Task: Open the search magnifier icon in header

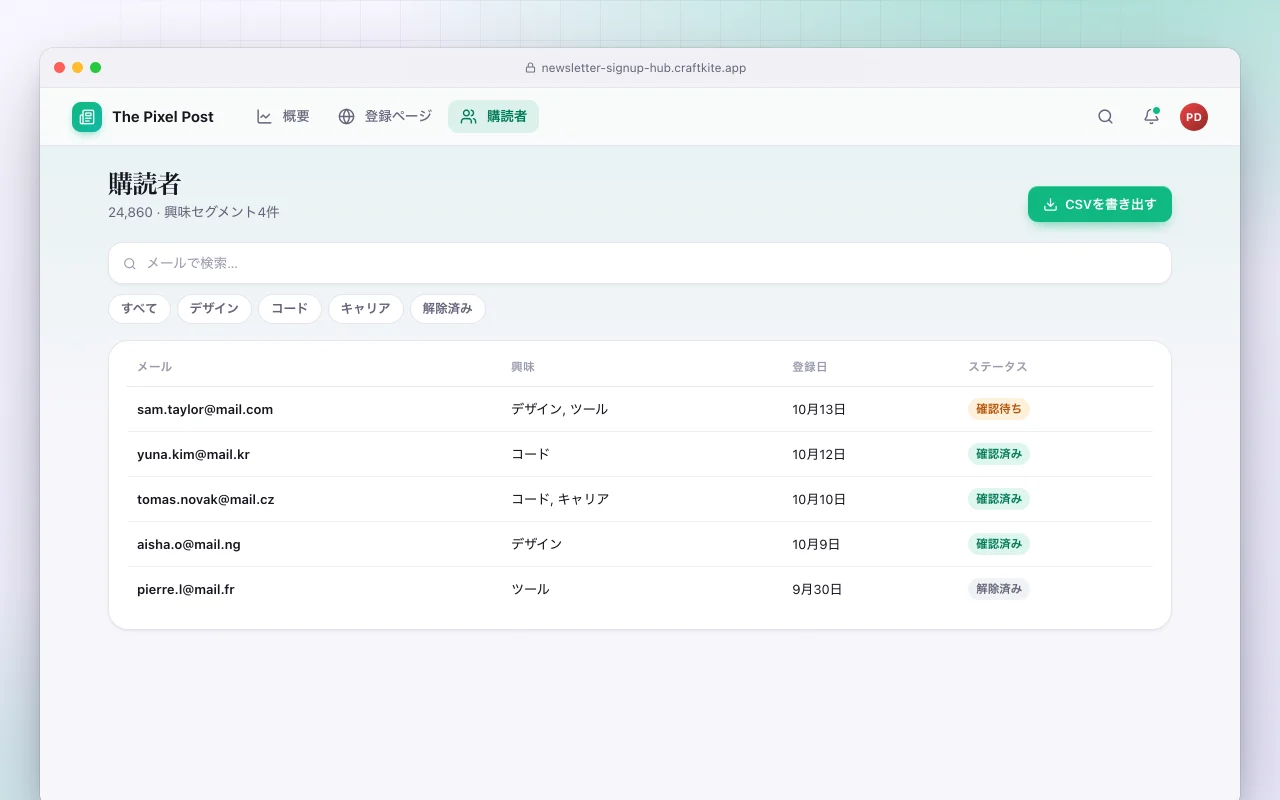Action: [x=1105, y=117]
